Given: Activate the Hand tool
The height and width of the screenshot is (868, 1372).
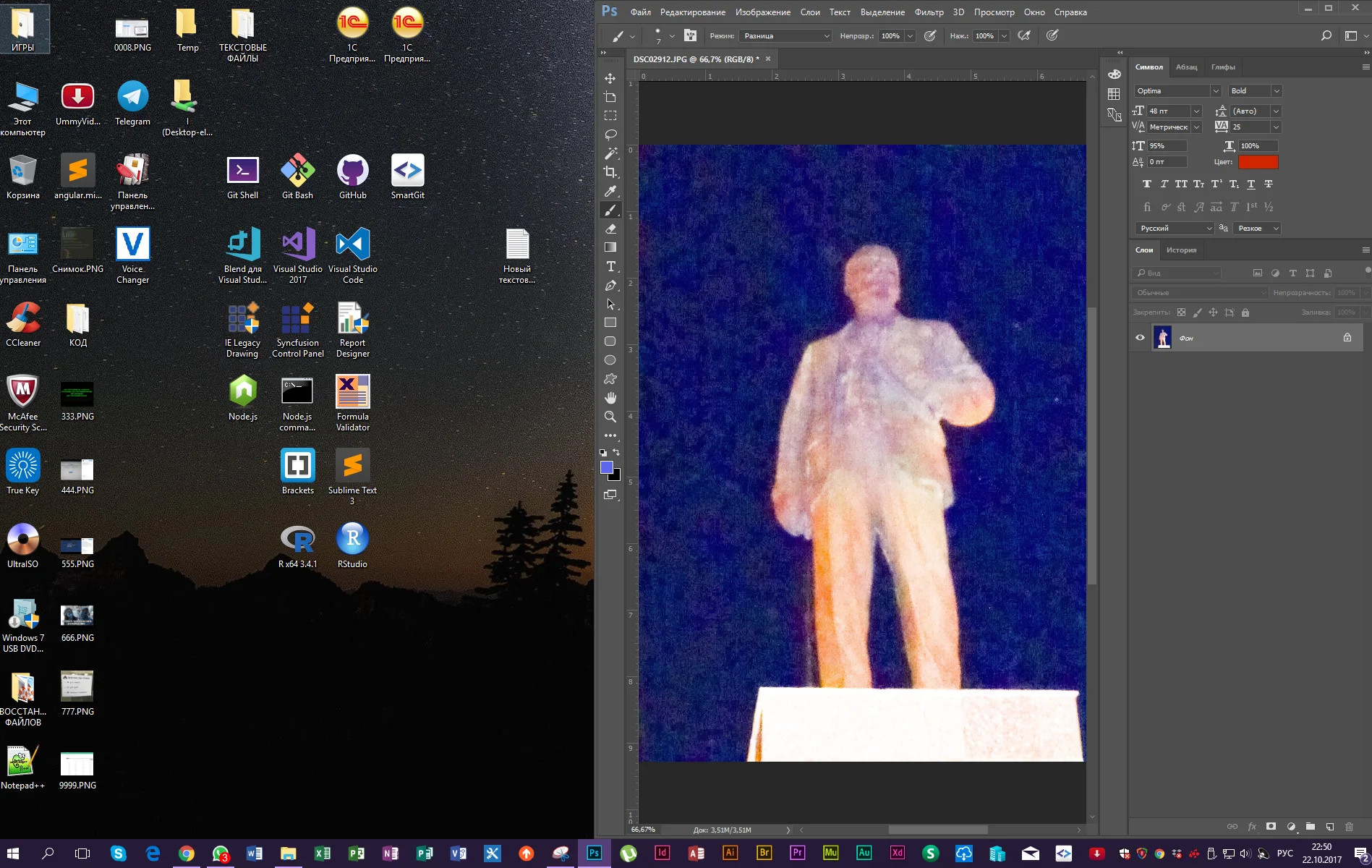Looking at the screenshot, I should tap(611, 398).
